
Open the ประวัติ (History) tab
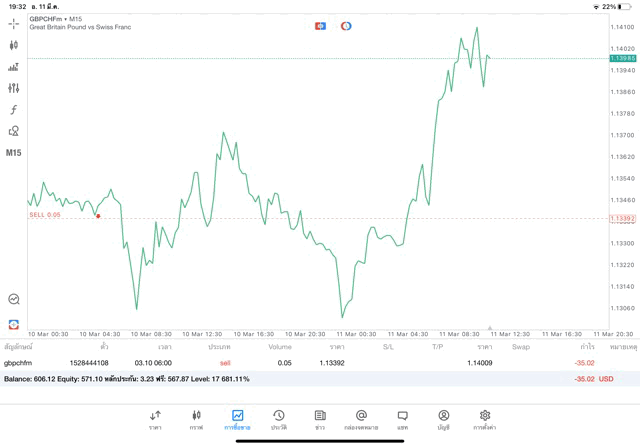coord(278,419)
